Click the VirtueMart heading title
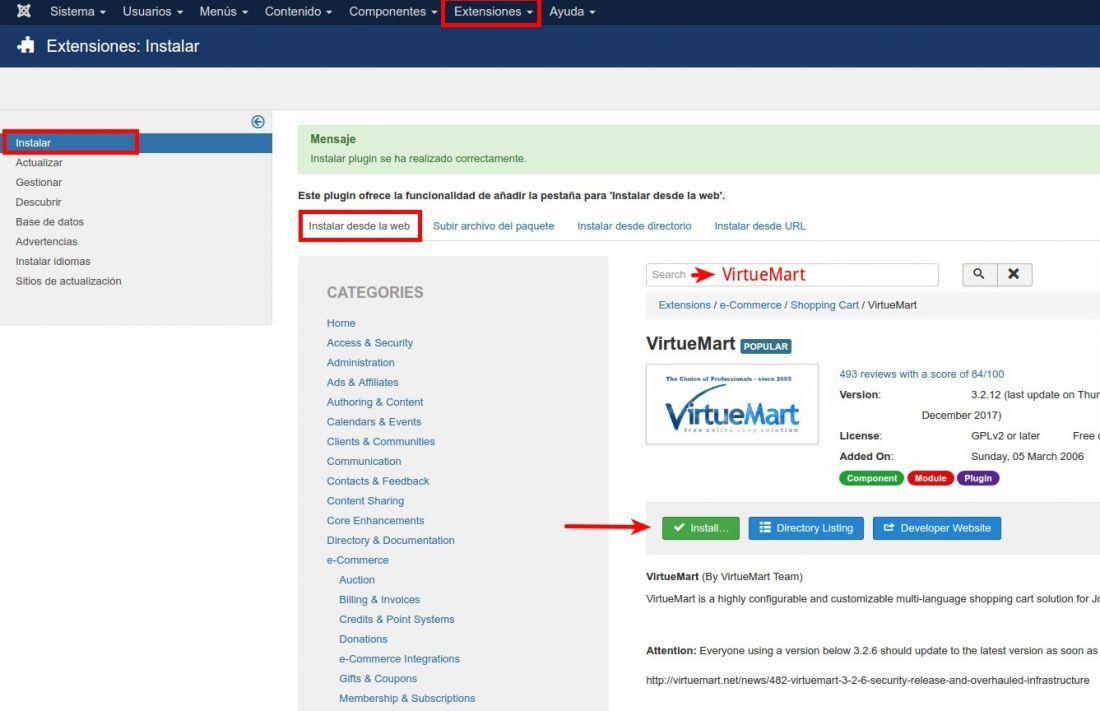 (690, 344)
